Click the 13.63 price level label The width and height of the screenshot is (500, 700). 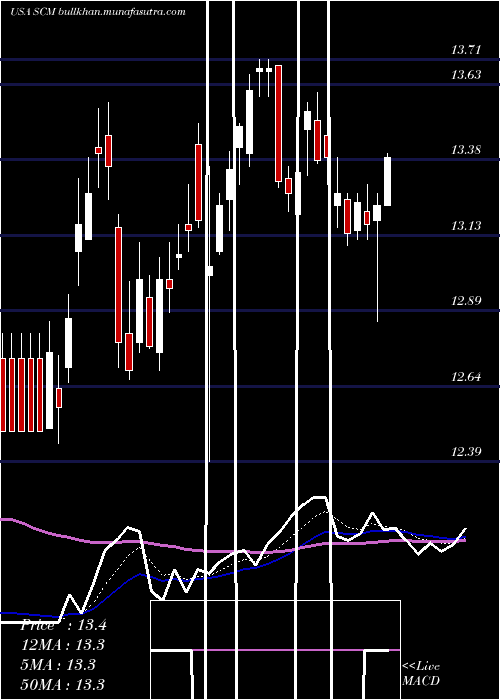(x=466, y=75)
